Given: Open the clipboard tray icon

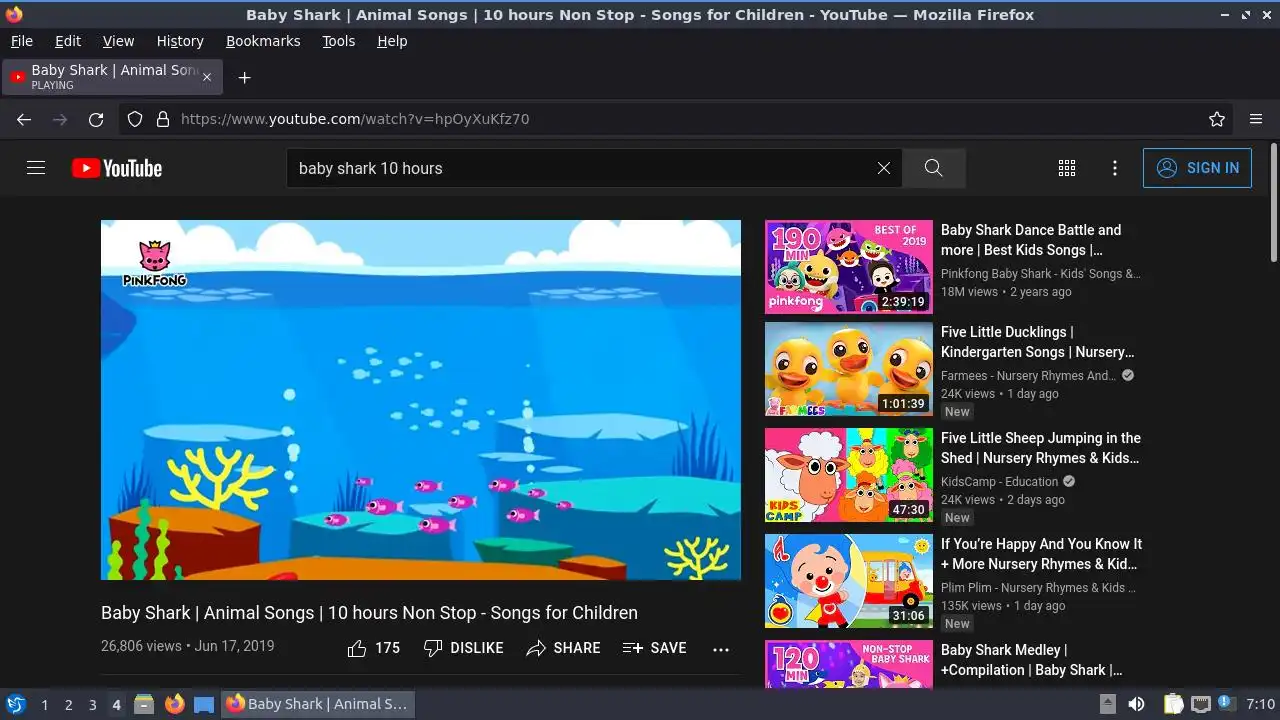Looking at the screenshot, I should [x=1174, y=704].
